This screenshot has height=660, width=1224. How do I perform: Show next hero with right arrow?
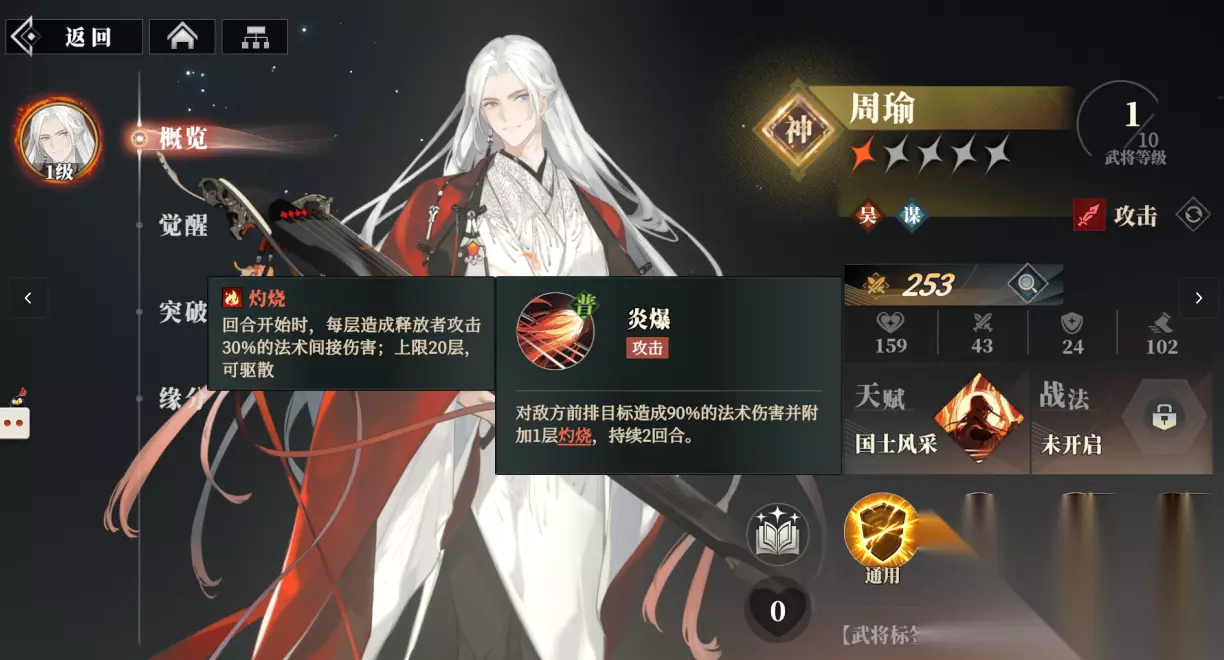point(1199,298)
